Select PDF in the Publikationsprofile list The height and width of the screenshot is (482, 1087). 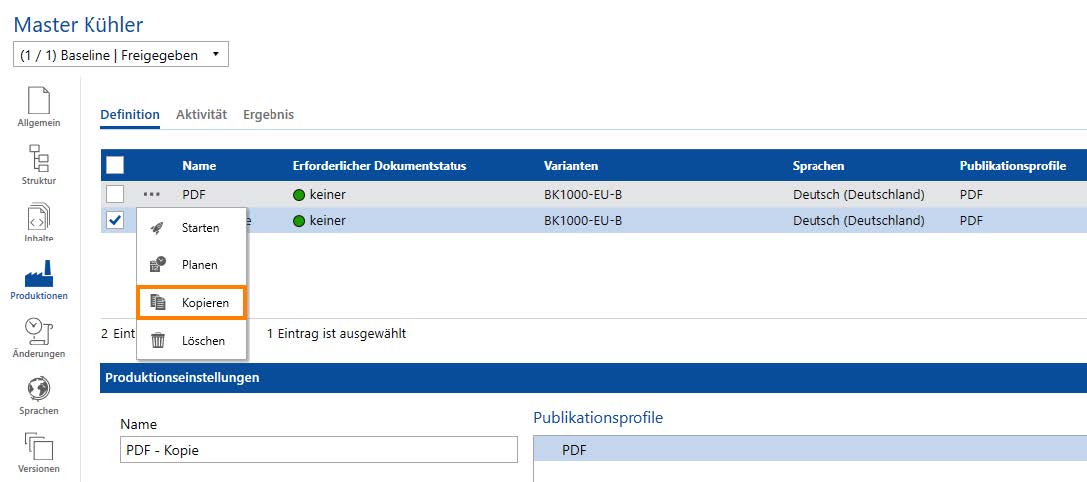[x=576, y=451]
